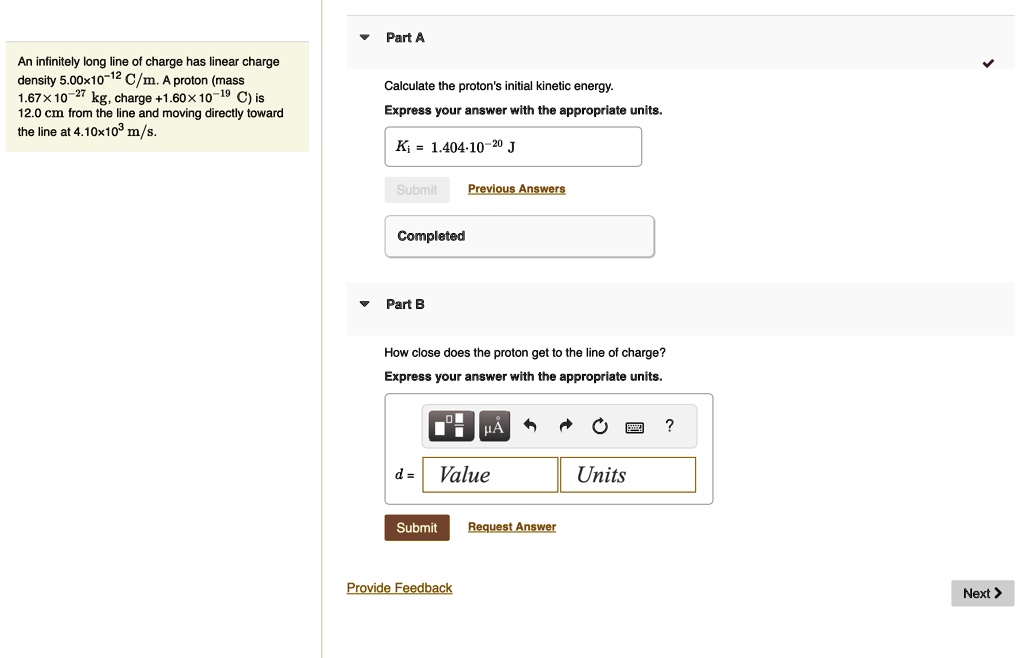This screenshot has height=658, width=1024.
Task: Click the Part A header label
Action: pyautogui.click(x=405, y=38)
